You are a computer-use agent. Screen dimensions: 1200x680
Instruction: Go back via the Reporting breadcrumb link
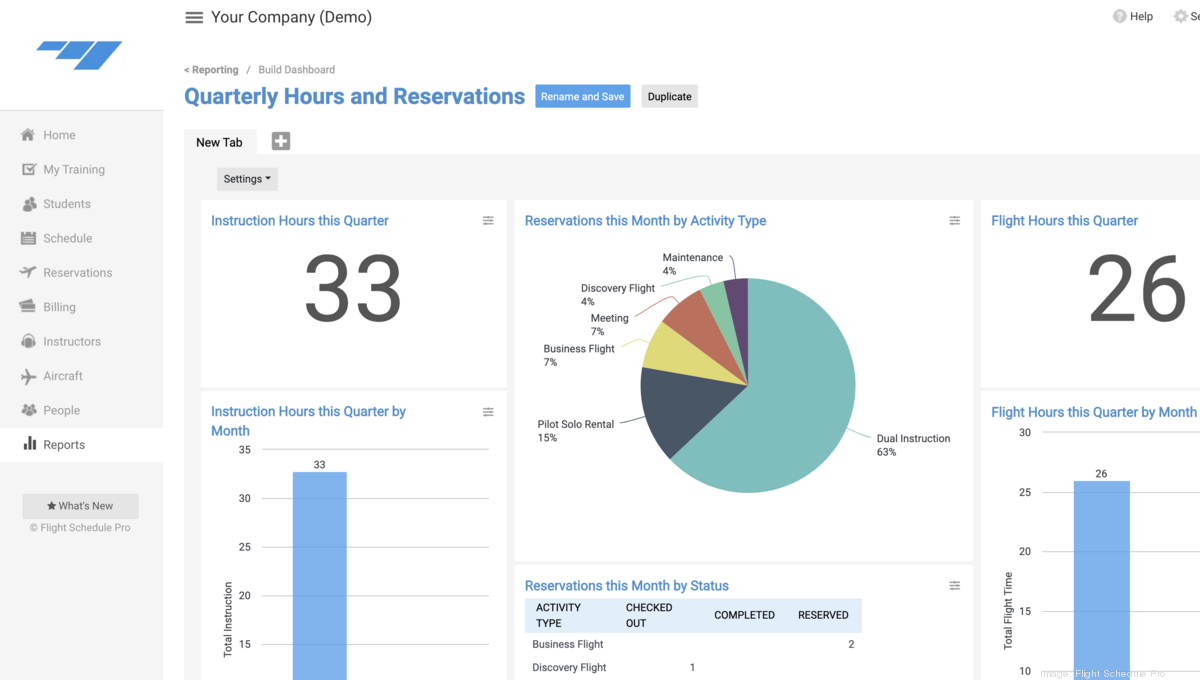pyautogui.click(x=211, y=70)
